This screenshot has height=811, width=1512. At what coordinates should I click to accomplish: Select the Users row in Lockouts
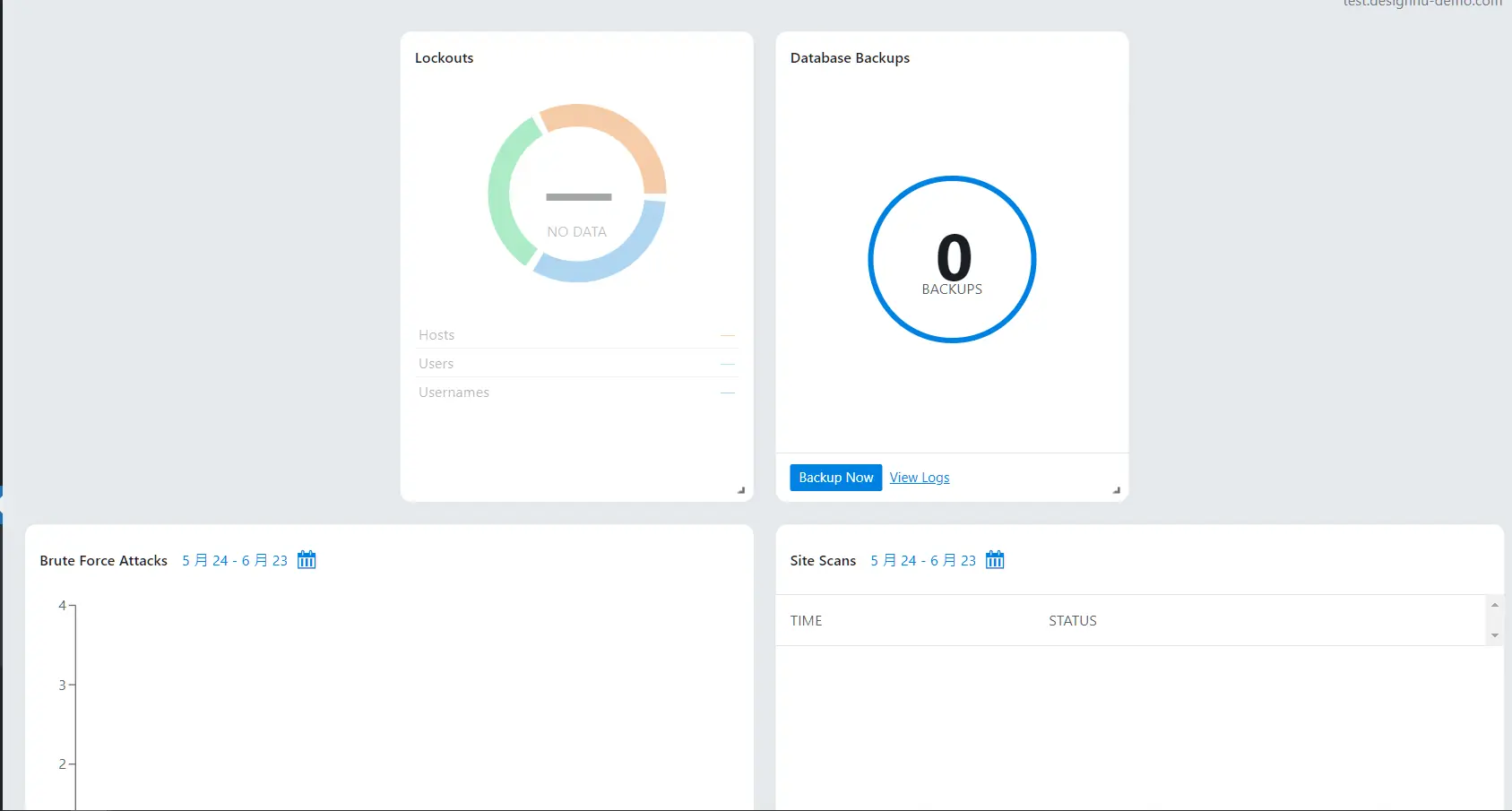click(x=576, y=364)
